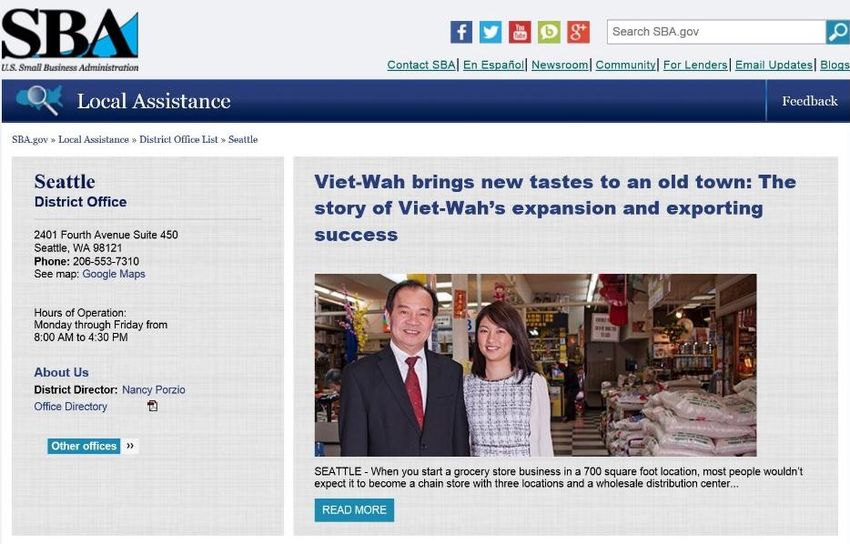Screen dimensions: 850x544
Task: Click the READ MORE button
Action: 354,510
